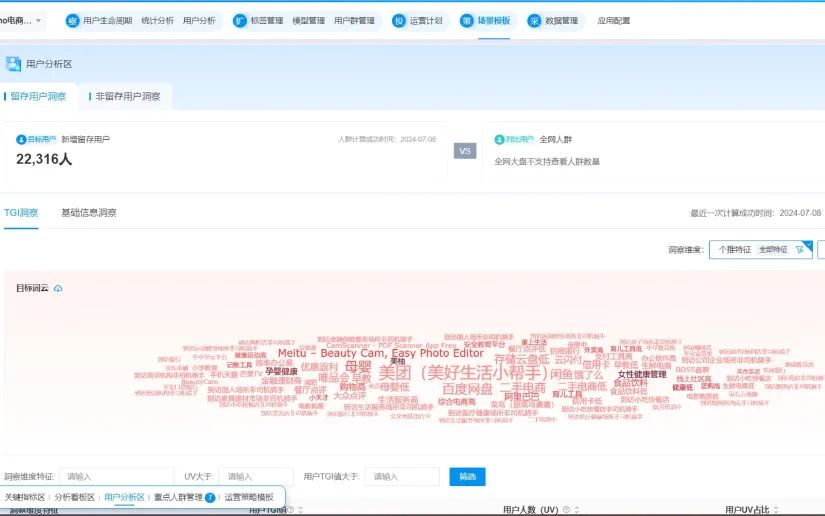Switch to 留存用户洞察 tab
Image resolution: width=825 pixels, height=516 pixels.
pos(38,96)
